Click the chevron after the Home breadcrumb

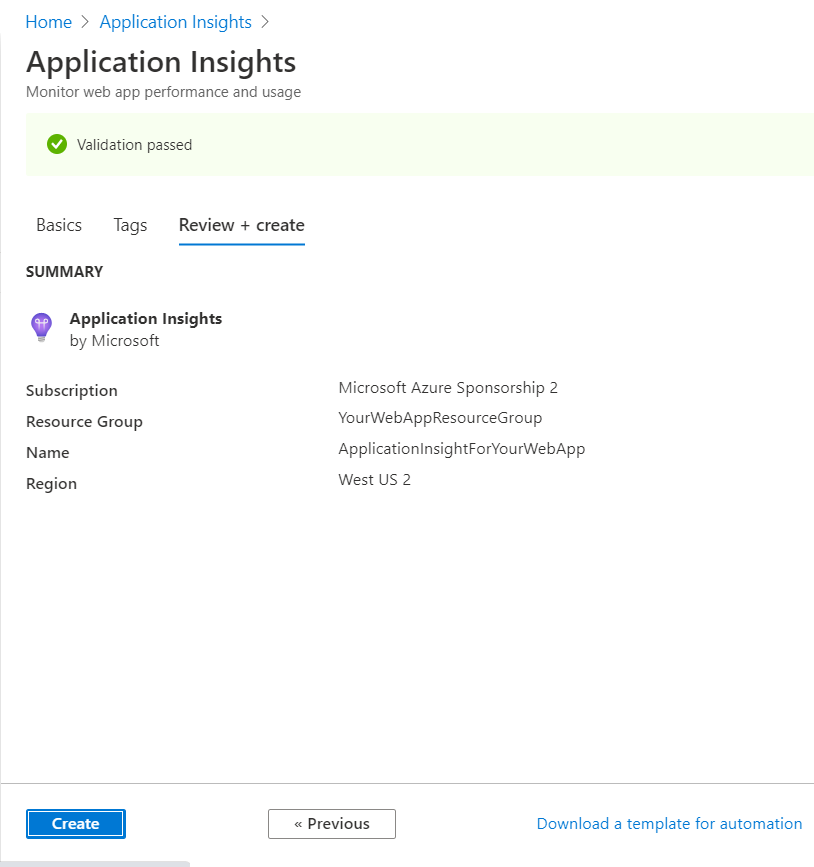pyautogui.click(x=86, y=22)
